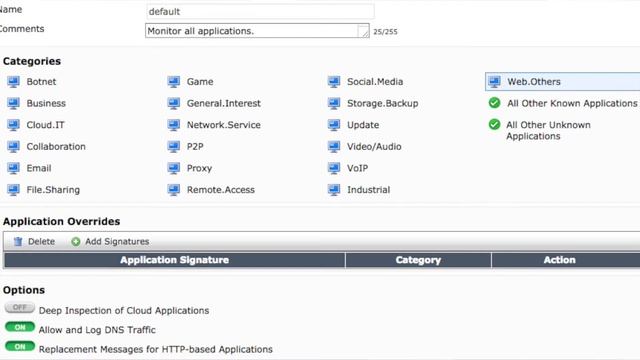Click green check for All Other Unknown Applications
This screenshot has width=640, height=360.
pos(494,124)
